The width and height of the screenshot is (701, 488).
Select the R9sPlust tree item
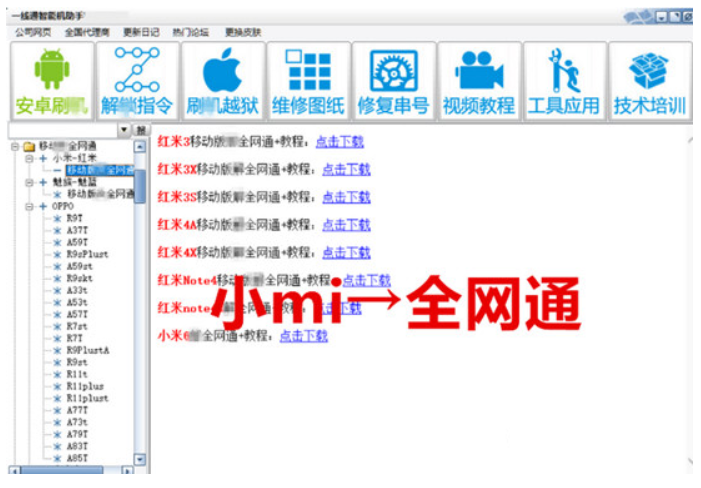coord(88,255)
